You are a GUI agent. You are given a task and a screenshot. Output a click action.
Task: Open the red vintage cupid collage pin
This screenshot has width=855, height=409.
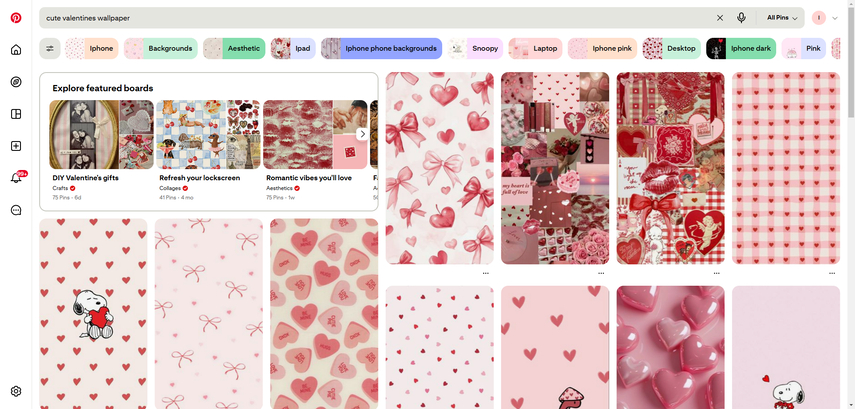click(671, 168)
